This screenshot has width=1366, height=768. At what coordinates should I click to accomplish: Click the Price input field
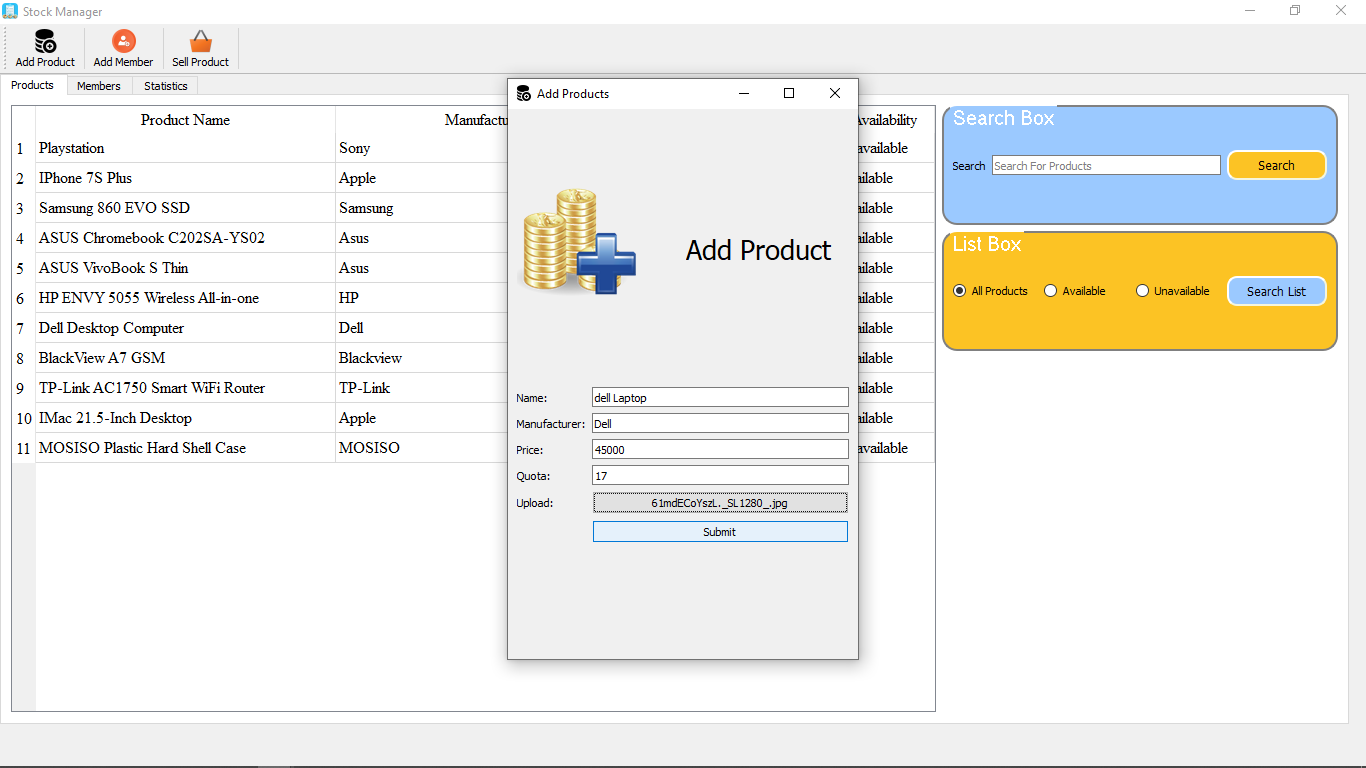click(720, 450)
